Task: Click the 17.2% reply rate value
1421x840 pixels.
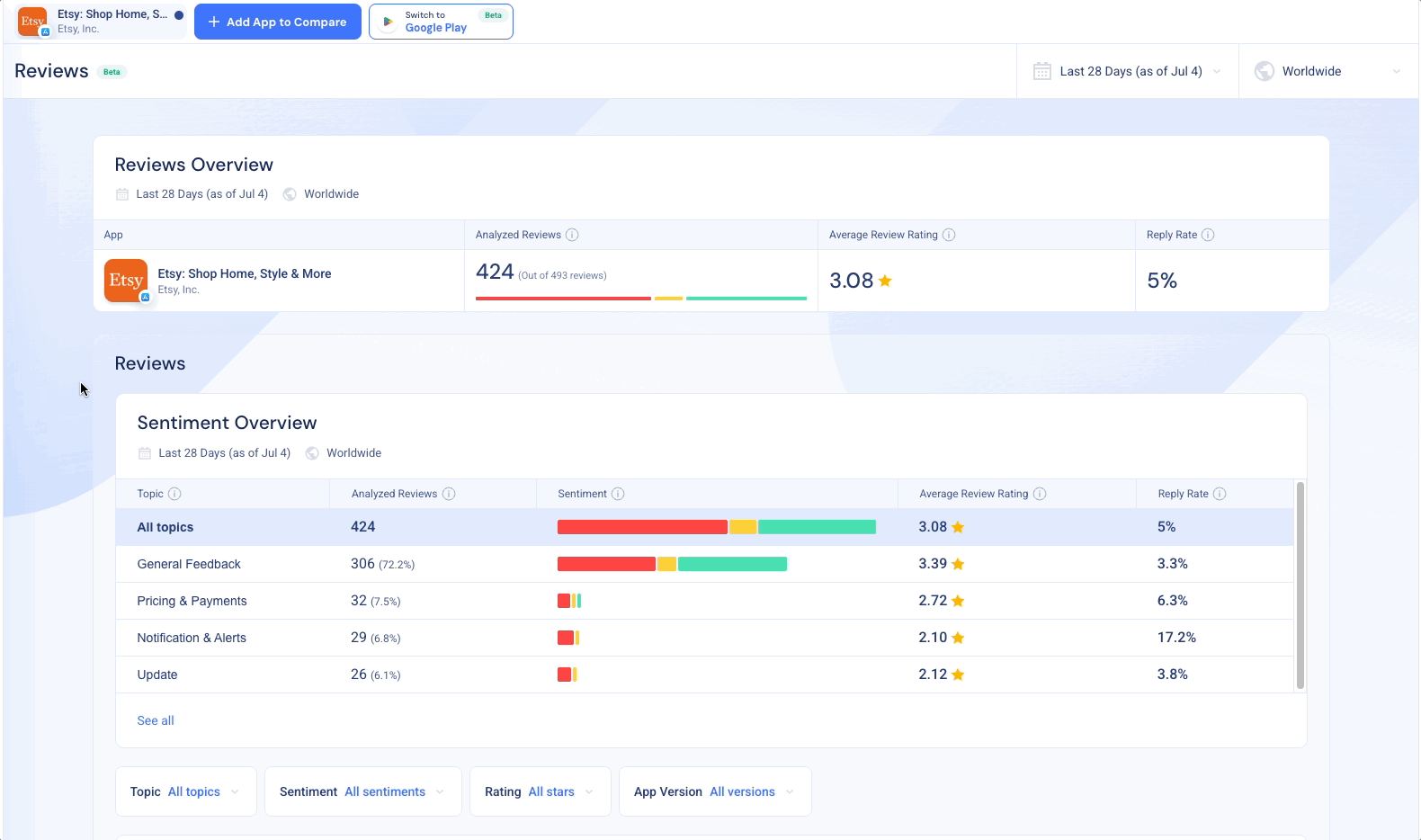Action: click(1176, 638)
